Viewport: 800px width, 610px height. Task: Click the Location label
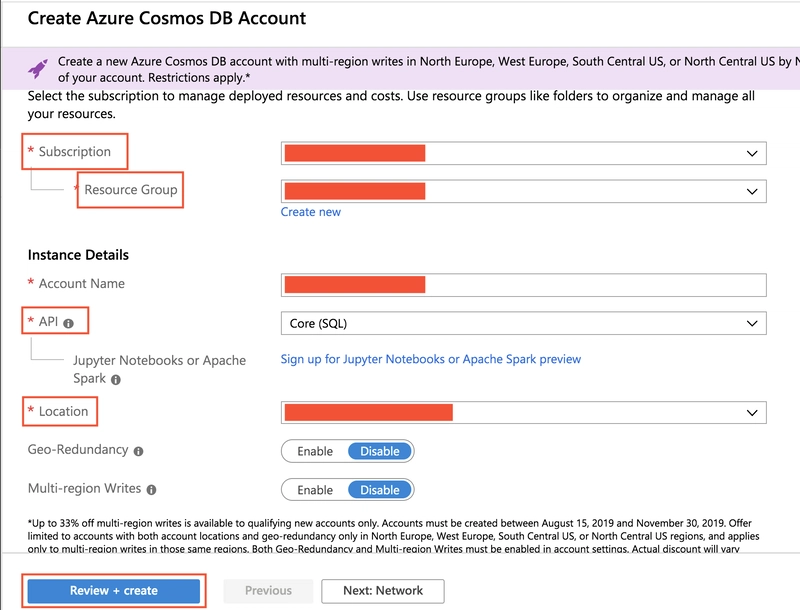pos(63,412)
